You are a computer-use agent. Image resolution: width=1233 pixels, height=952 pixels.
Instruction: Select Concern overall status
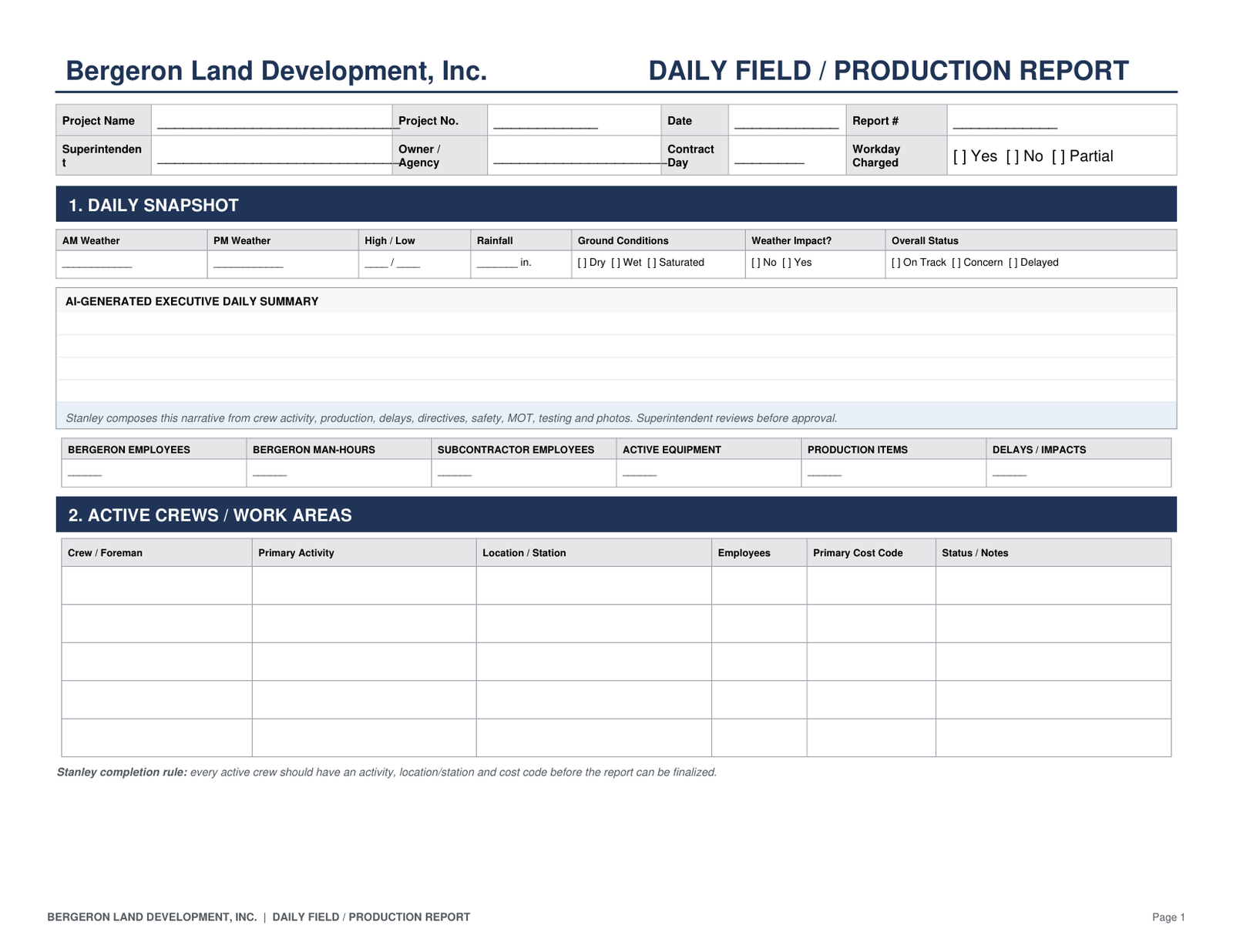pyautogui.click(x=956, y=263)
